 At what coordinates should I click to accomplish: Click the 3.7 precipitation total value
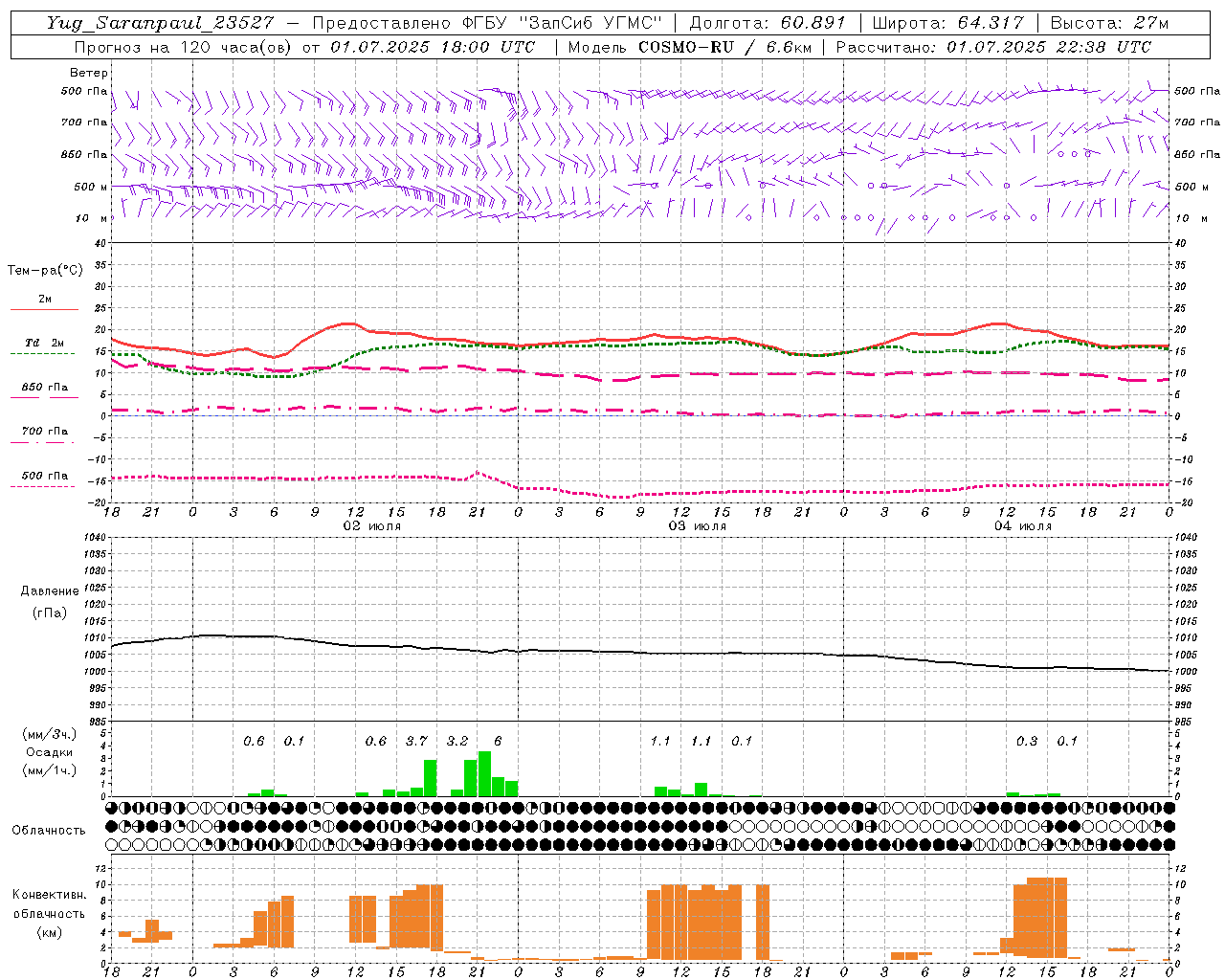tap(416, 742)
